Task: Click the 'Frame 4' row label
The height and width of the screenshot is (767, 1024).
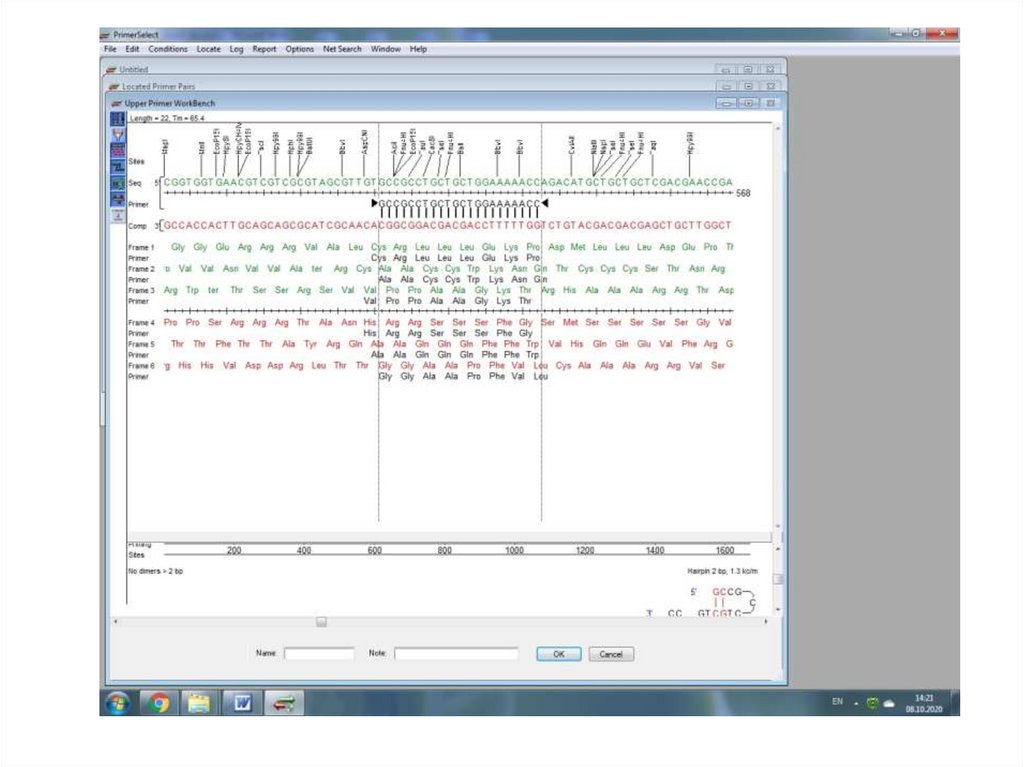Action: coord(141,323)
